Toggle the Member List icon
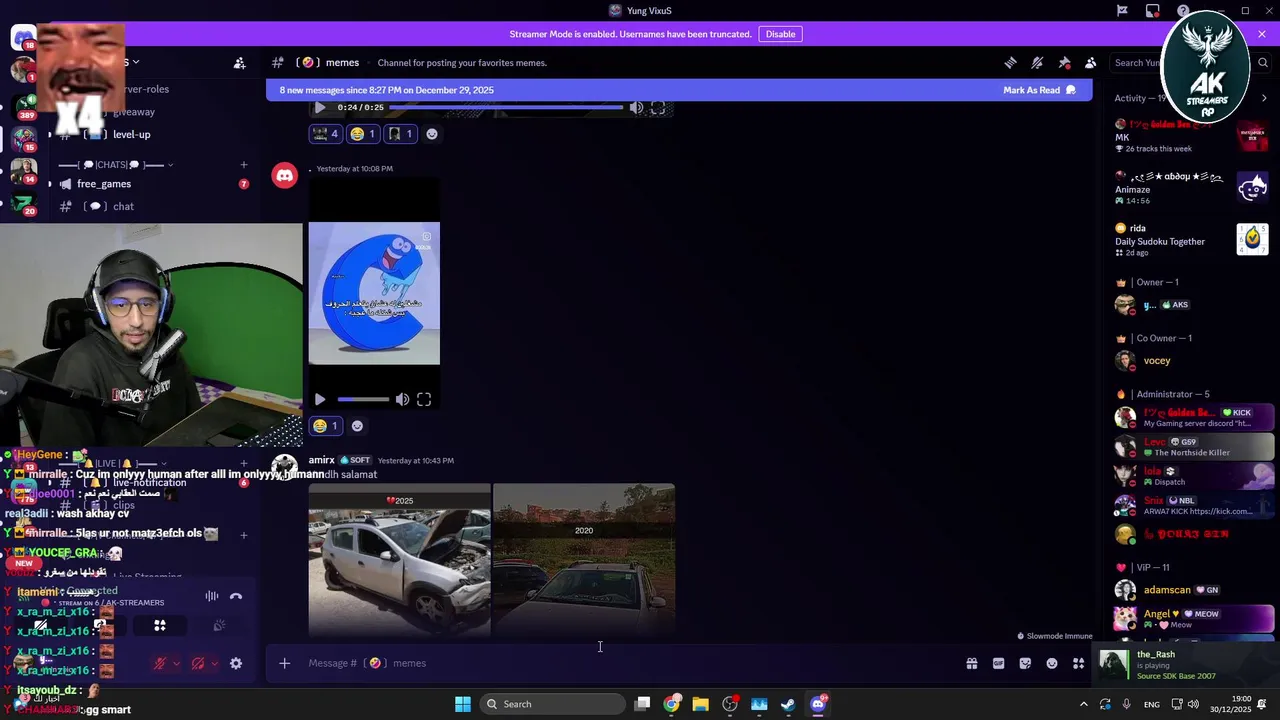This screenshot has height=720, width=1280. click(x=1090, y=63)
